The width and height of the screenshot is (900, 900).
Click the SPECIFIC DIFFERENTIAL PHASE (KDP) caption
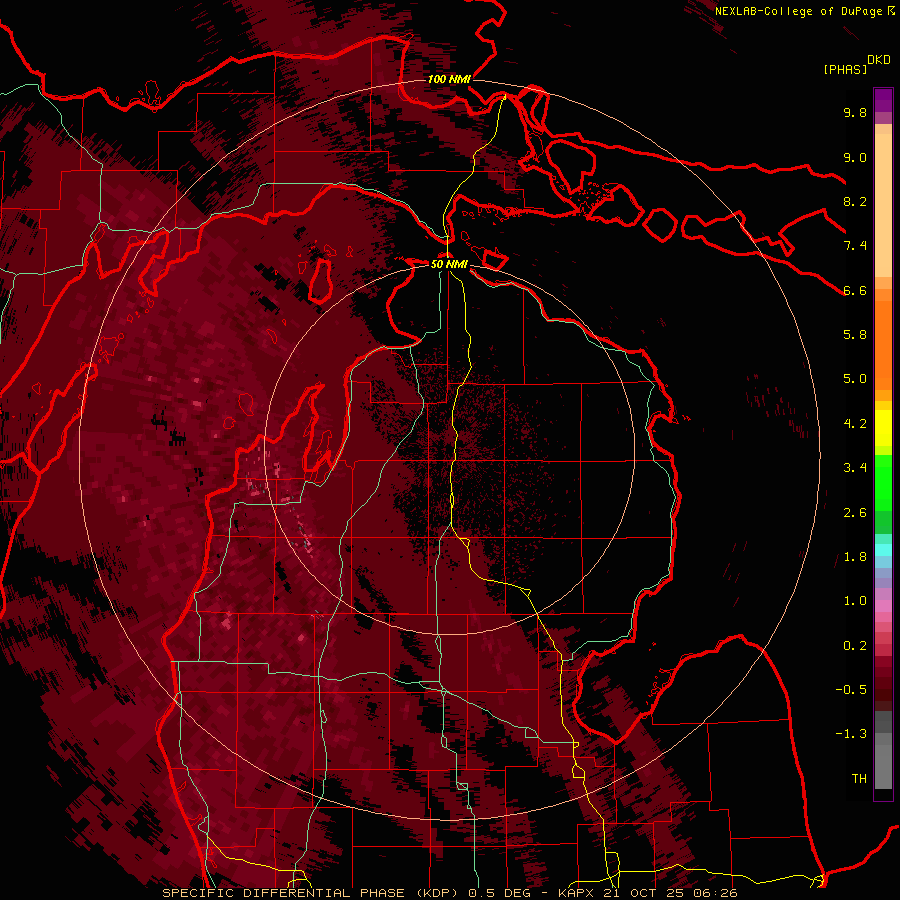click(312, 893)
